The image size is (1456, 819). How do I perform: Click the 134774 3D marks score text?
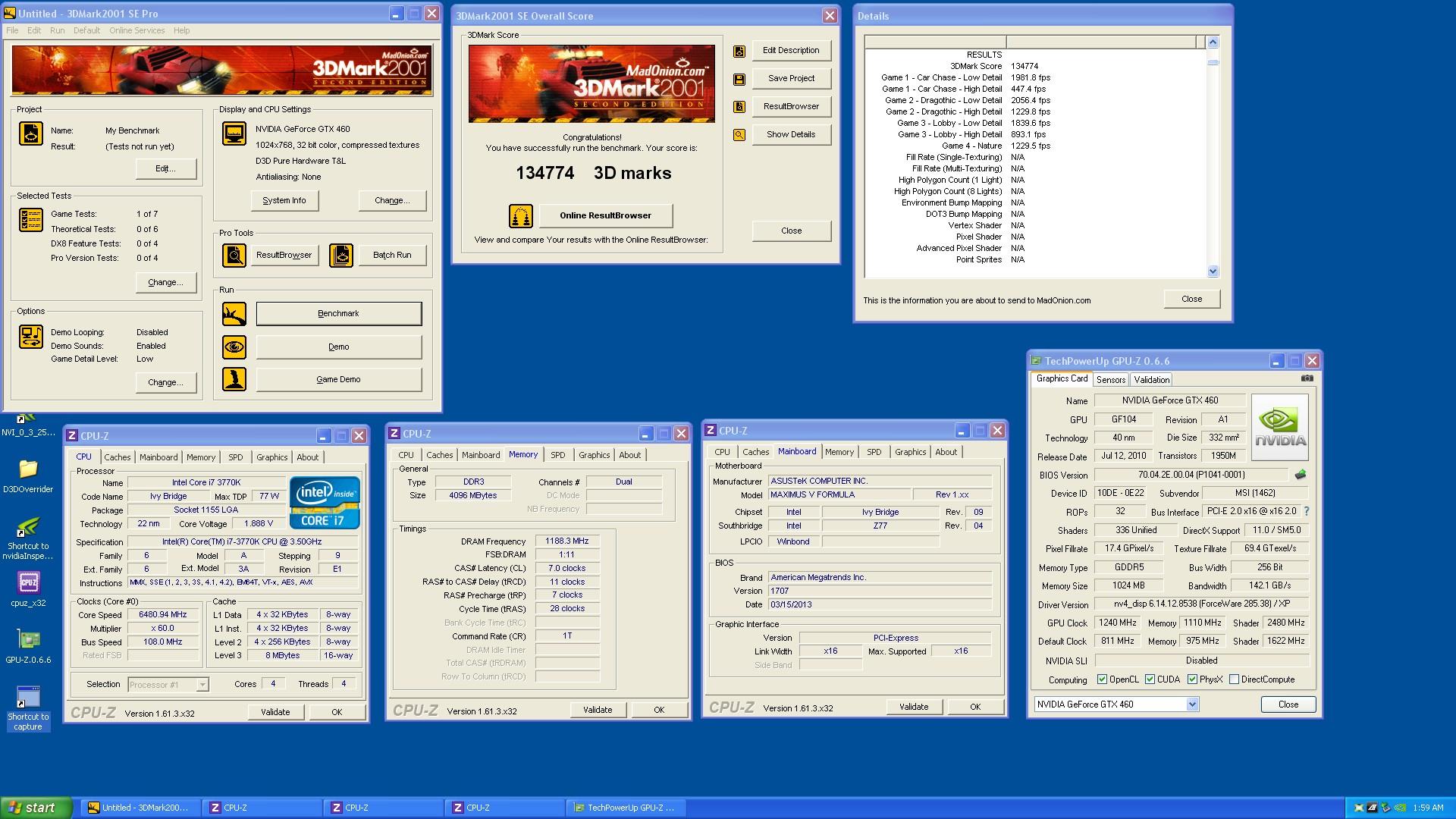(x=593, y=174)
